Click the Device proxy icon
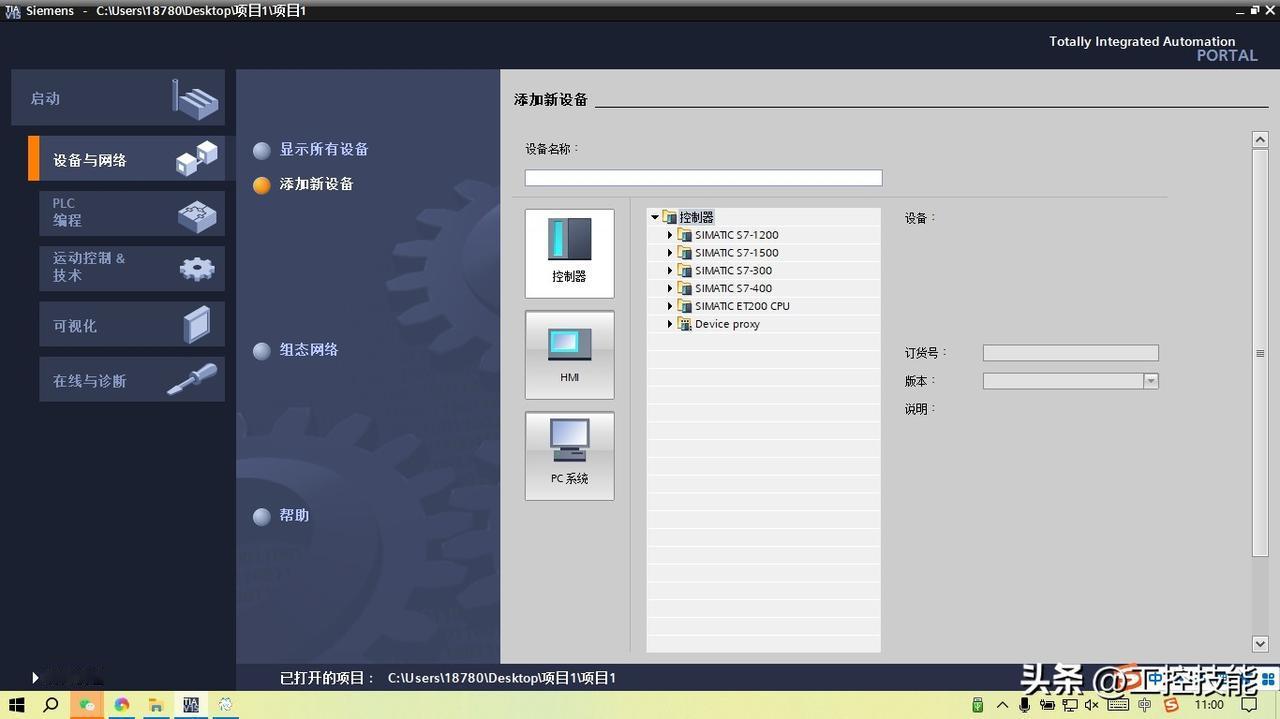 point(685,324)
